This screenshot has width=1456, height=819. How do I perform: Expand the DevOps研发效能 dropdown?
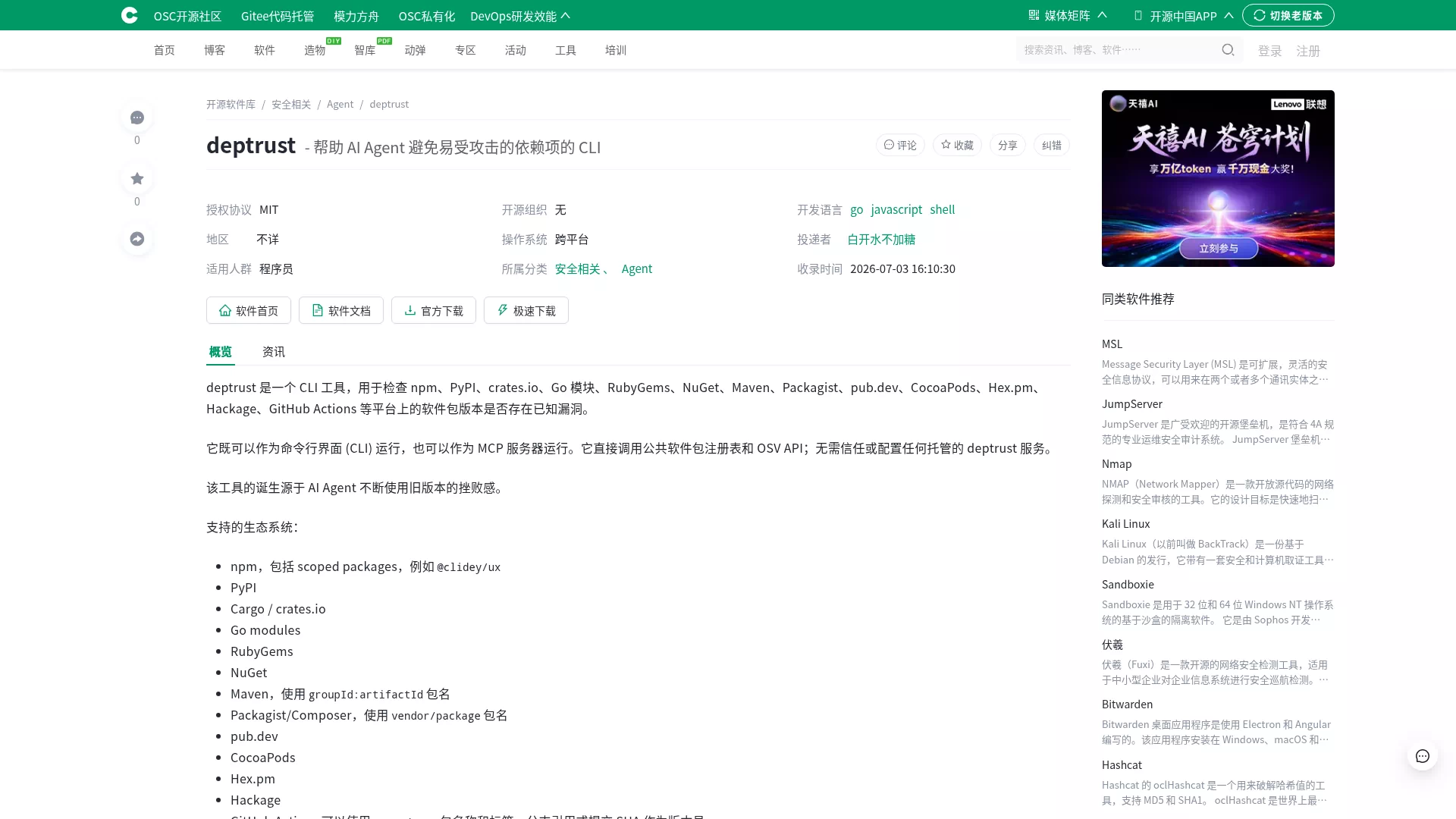point(520,16)
